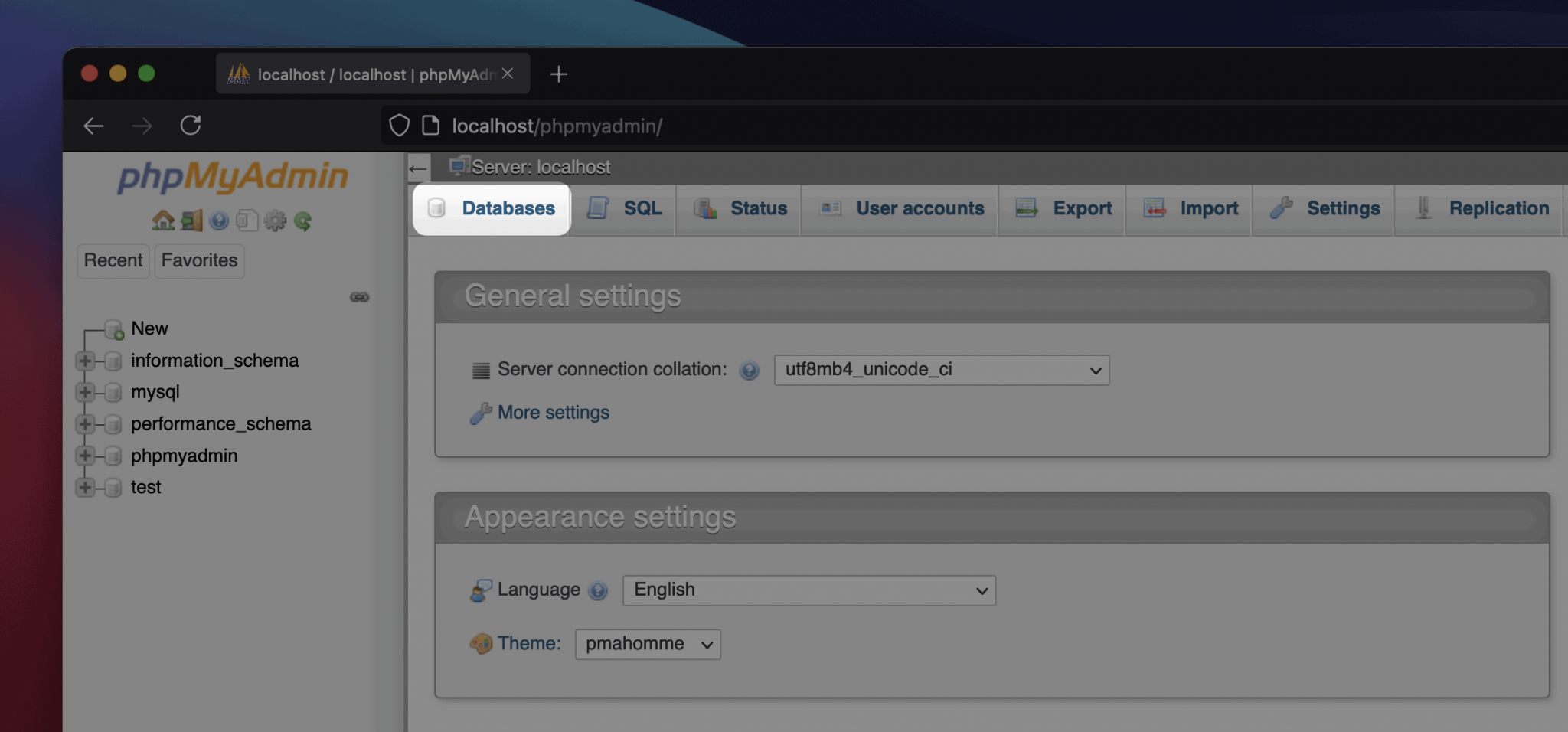
Task: Click the collation help icon
Action: [749, 371]
